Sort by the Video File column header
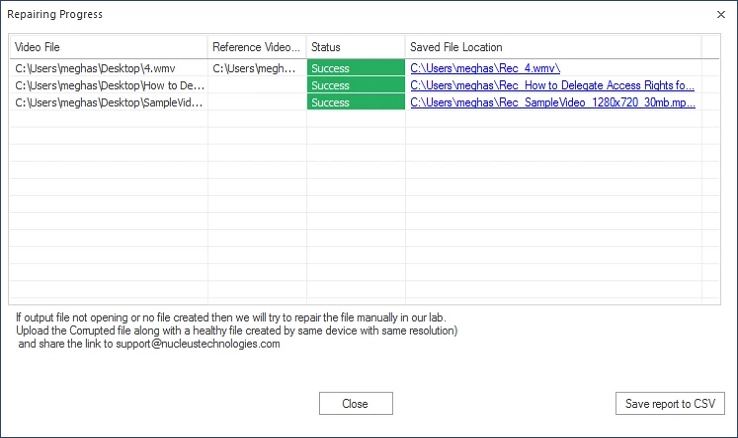Viewport: 738px width, 438px height. coord(108,47)
